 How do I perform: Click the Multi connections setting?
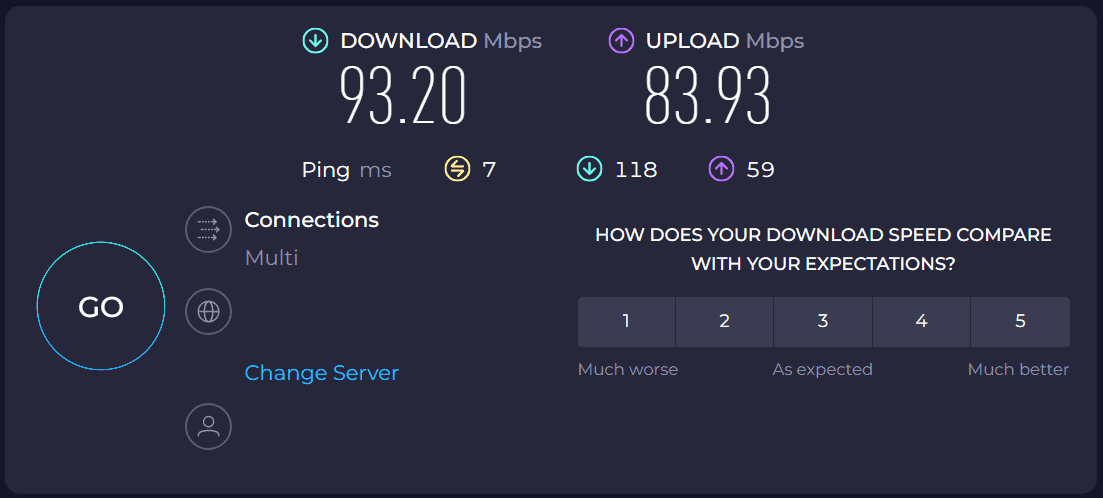coord(272,258)
